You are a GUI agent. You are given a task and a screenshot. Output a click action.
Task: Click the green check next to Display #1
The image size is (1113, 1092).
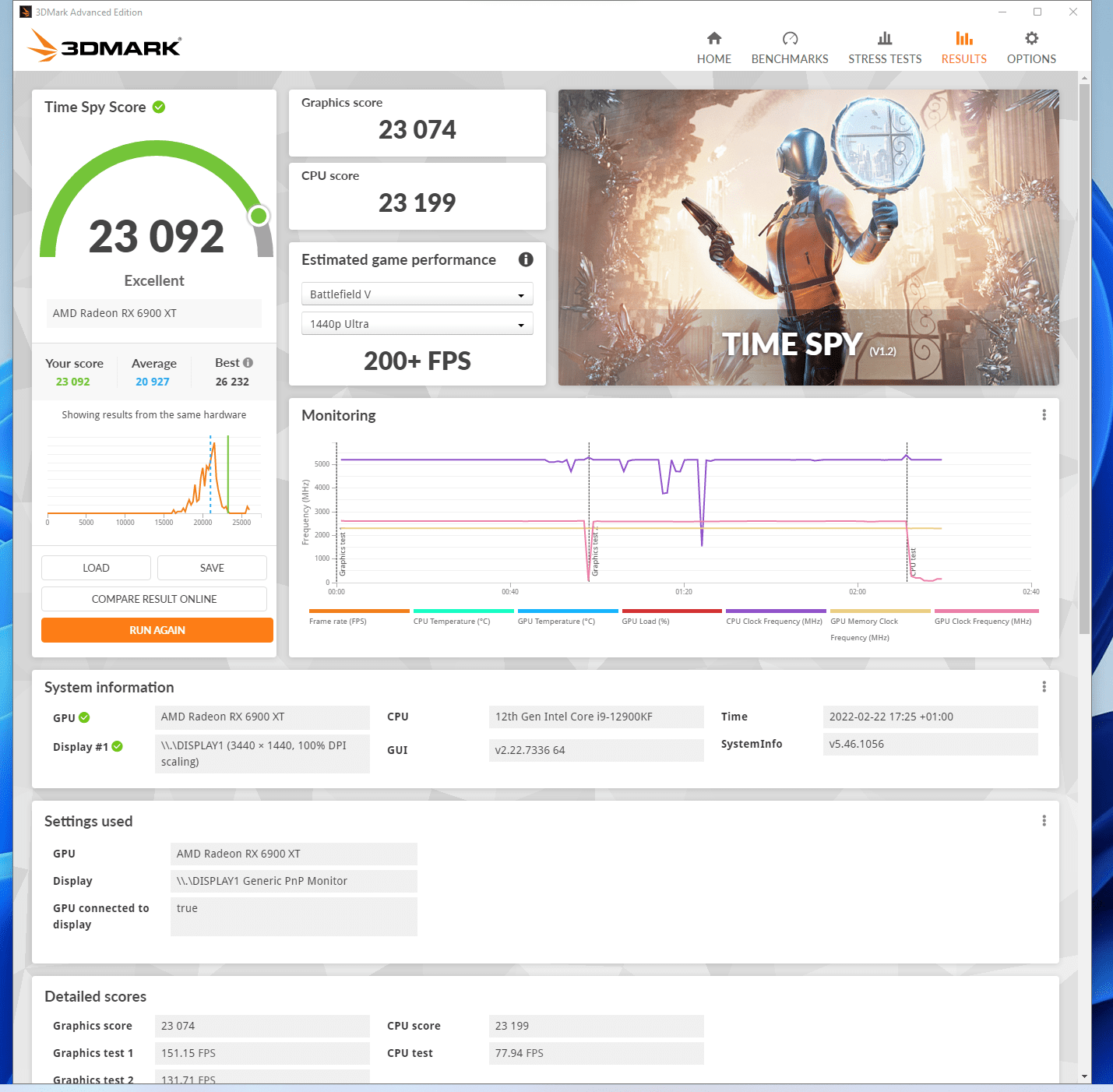coord(117,746)
